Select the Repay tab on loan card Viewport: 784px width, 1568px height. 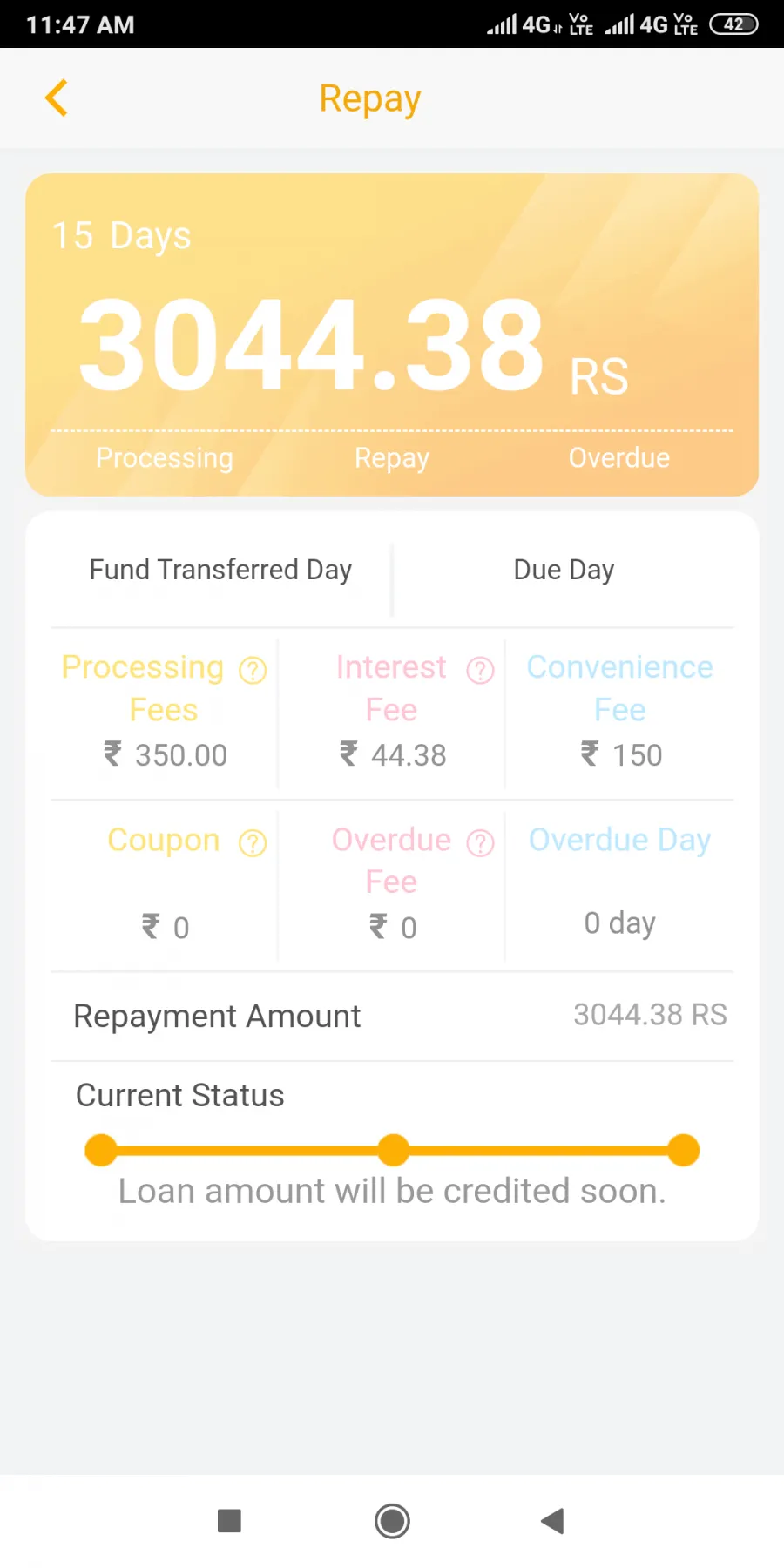(392, 458)
